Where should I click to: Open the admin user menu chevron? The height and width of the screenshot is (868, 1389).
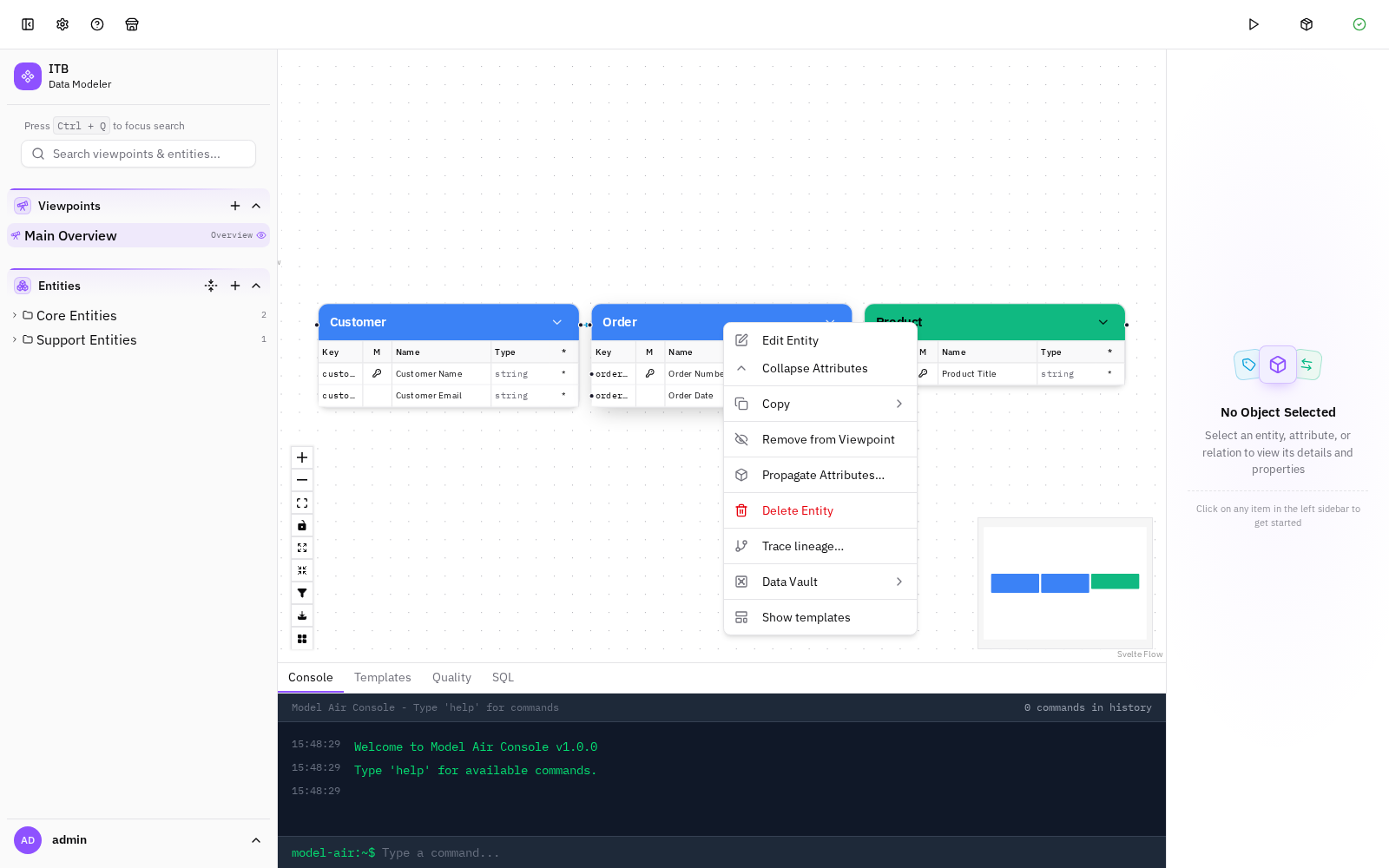click(x=256, y=840)
